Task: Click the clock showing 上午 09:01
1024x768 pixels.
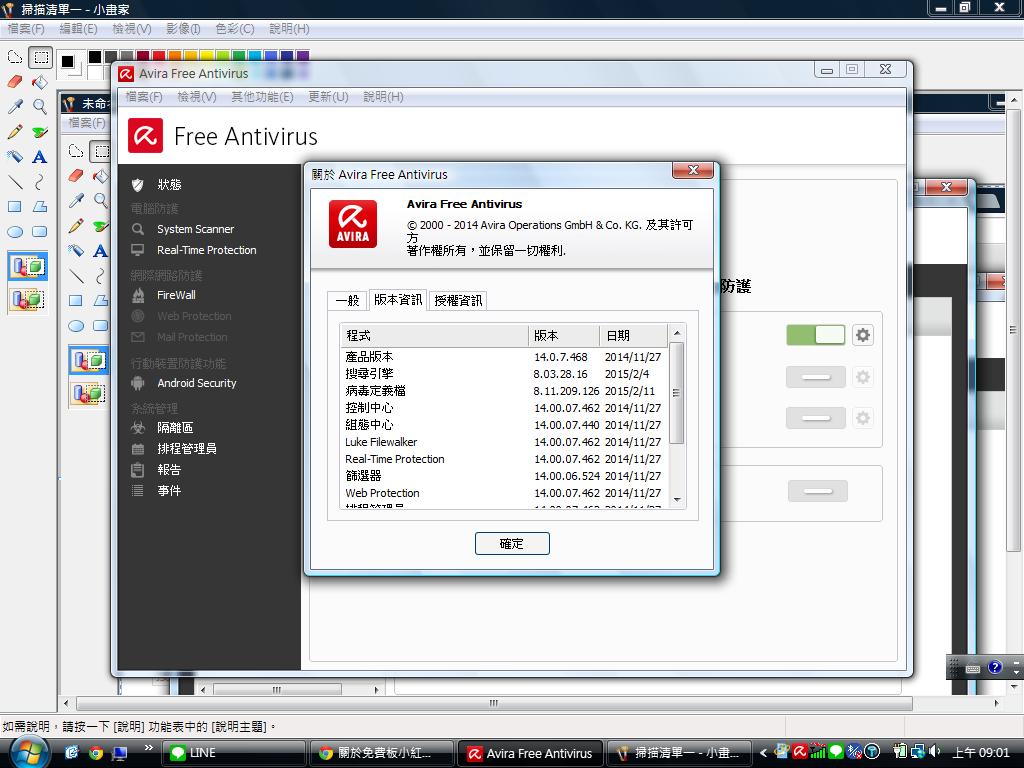Action: (x=981, y=753)
